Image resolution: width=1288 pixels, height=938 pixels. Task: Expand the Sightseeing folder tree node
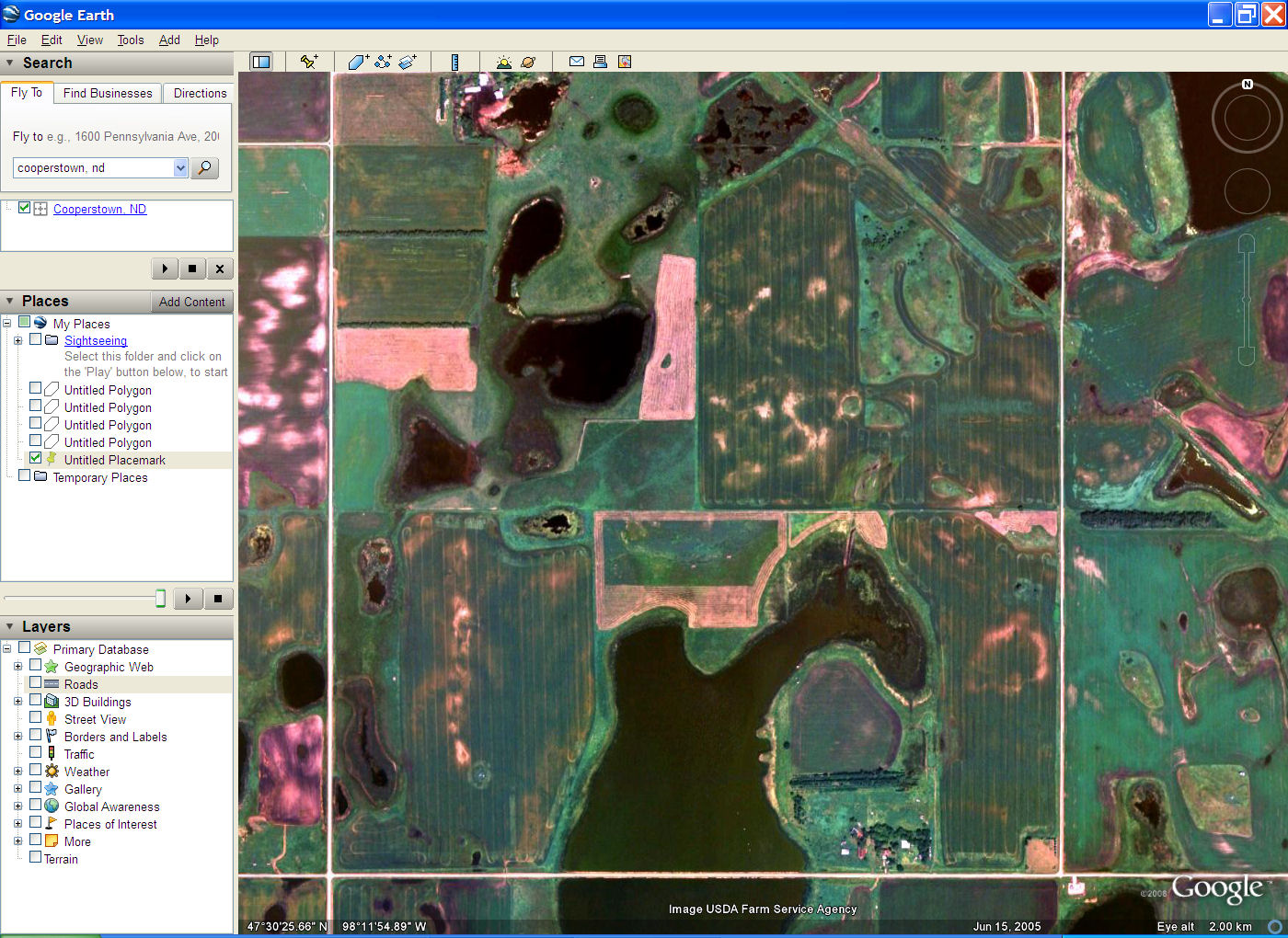click(17, 340)
